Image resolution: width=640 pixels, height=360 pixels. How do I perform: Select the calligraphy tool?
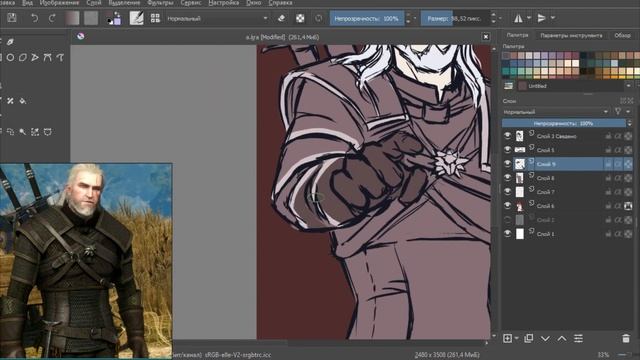(x=11, y=42)
